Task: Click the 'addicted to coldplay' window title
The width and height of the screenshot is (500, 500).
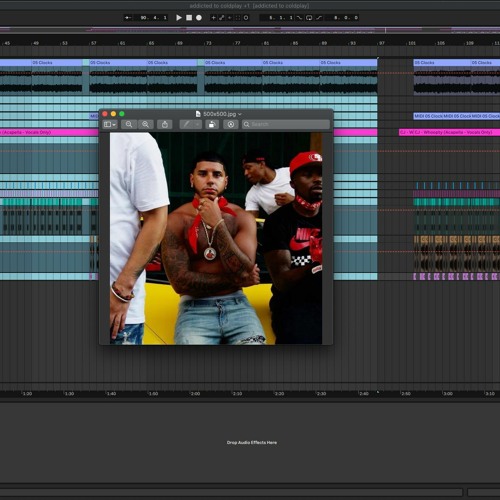Action: click(x=249, y=6)
